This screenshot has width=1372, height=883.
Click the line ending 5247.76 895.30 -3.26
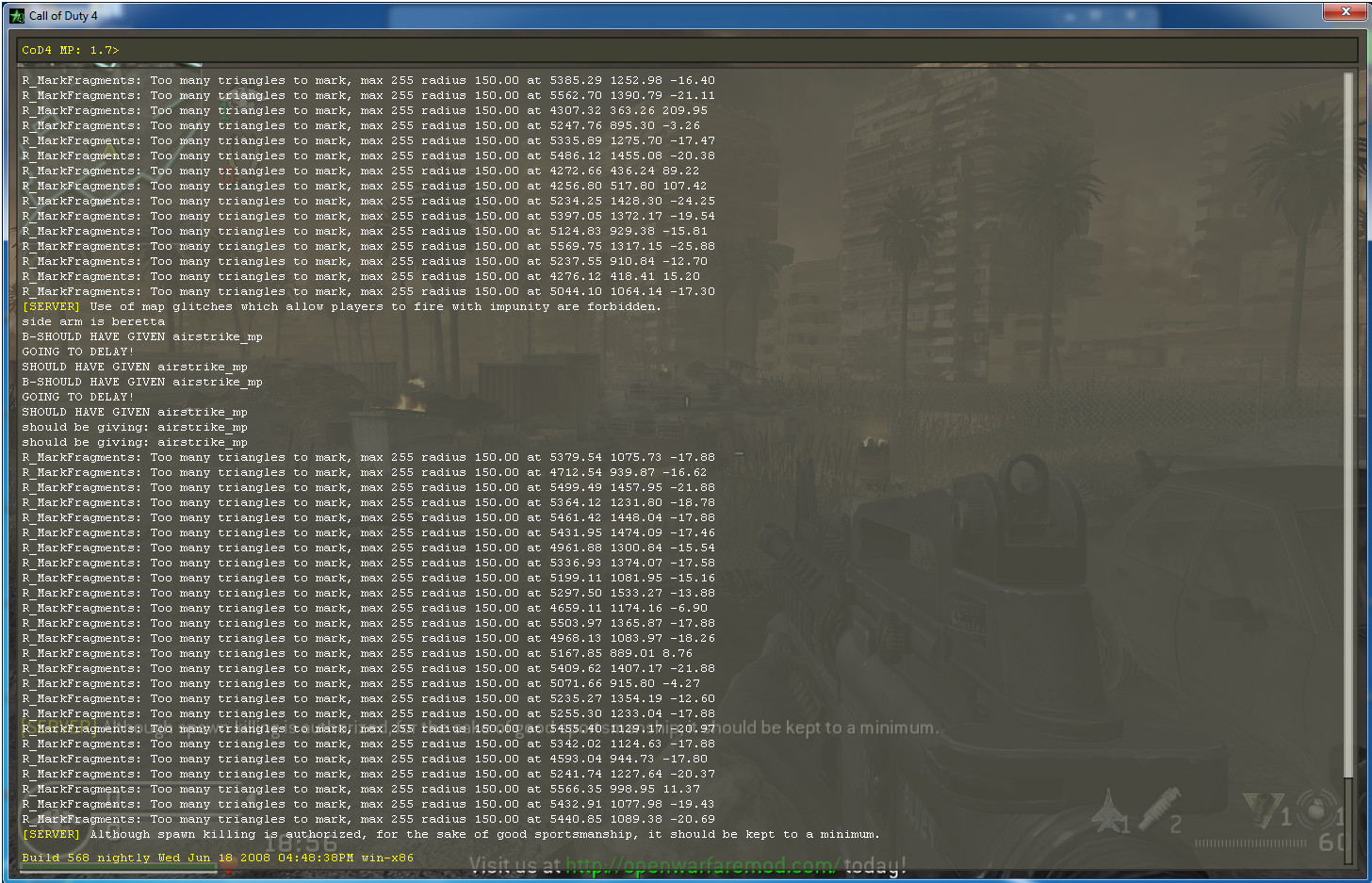coord(361,125)
